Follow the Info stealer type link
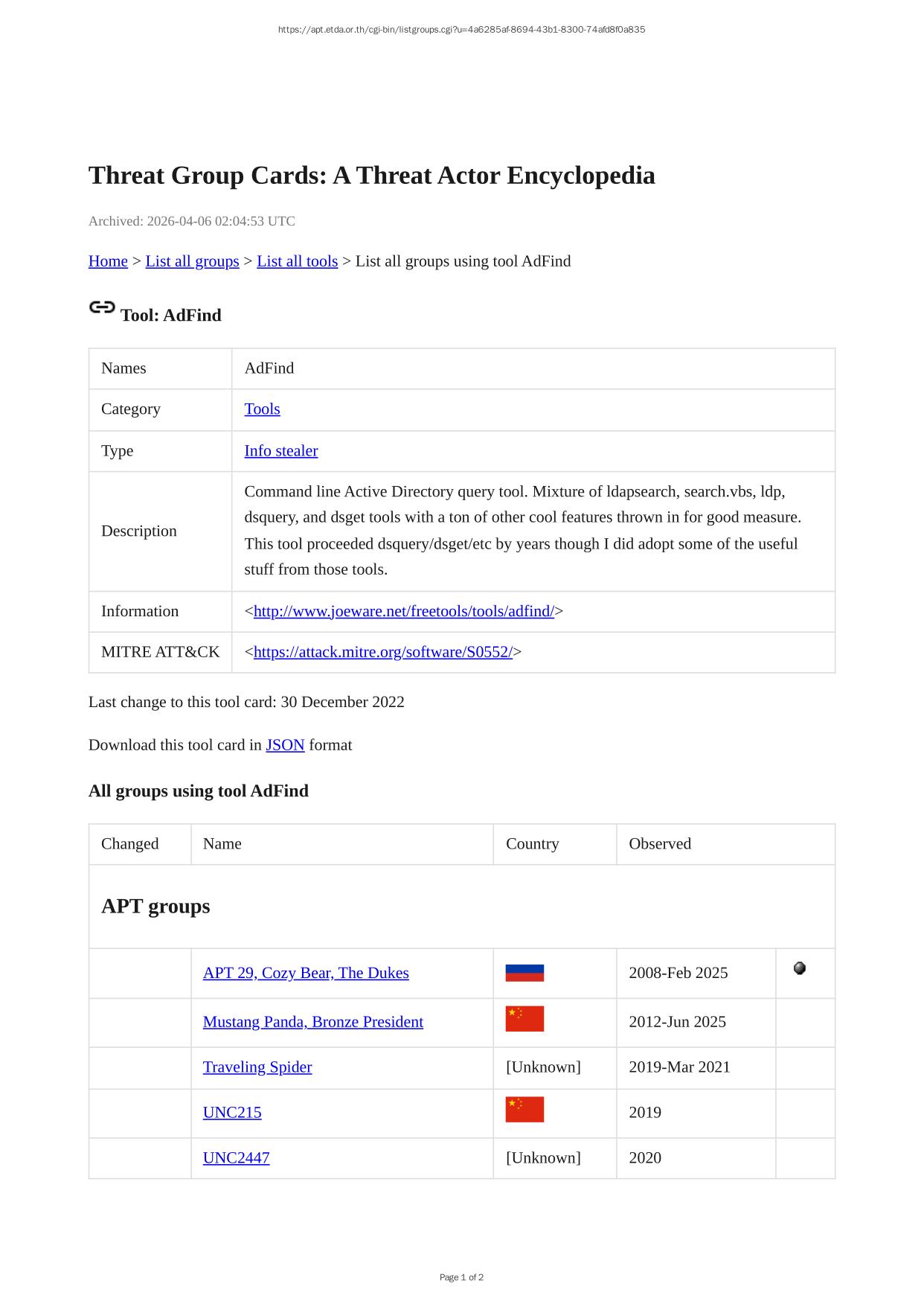 pos(280,451)
